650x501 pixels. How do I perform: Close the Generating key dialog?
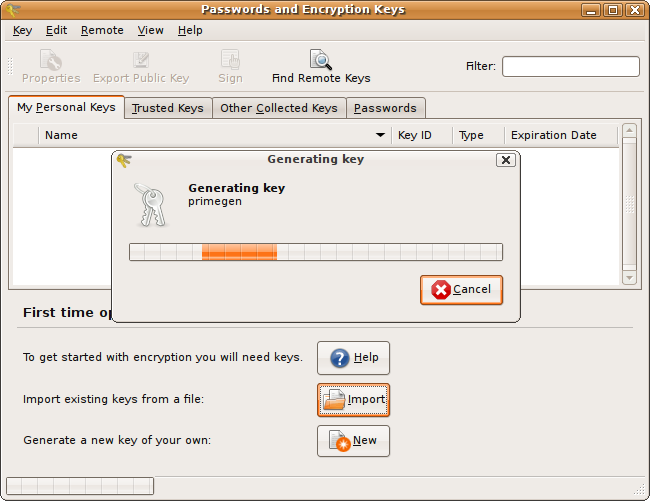[x=505, y=160]
